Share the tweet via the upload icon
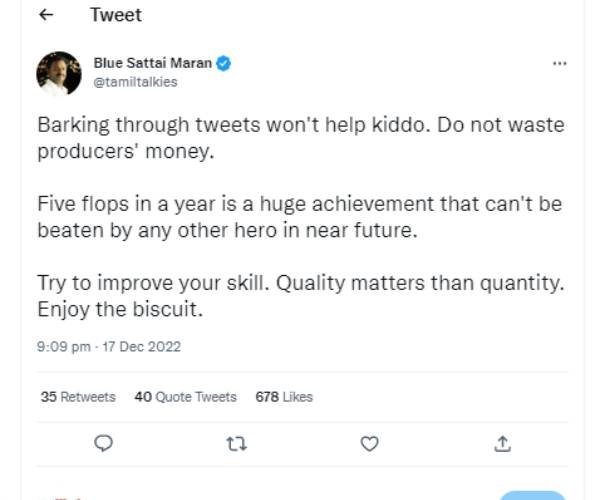 (x=503, y=443)
